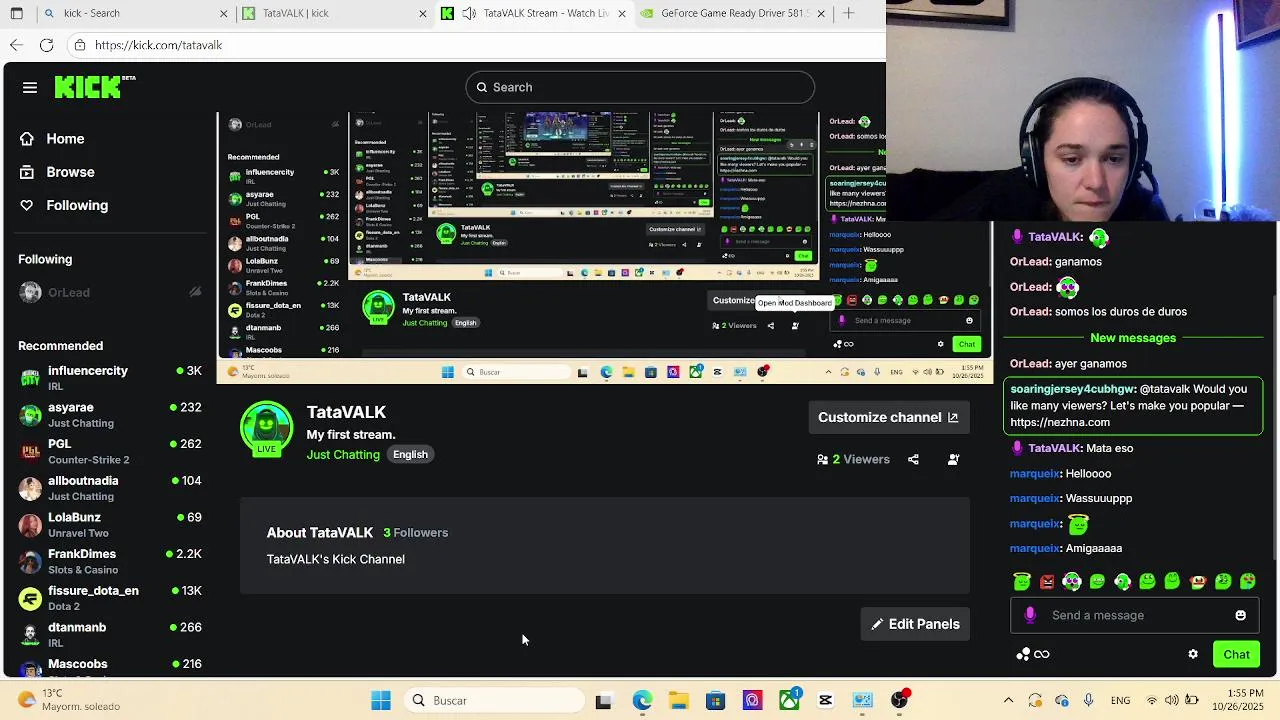
Task: Click the stream preview thumbnail
Action: coord(605,248)
